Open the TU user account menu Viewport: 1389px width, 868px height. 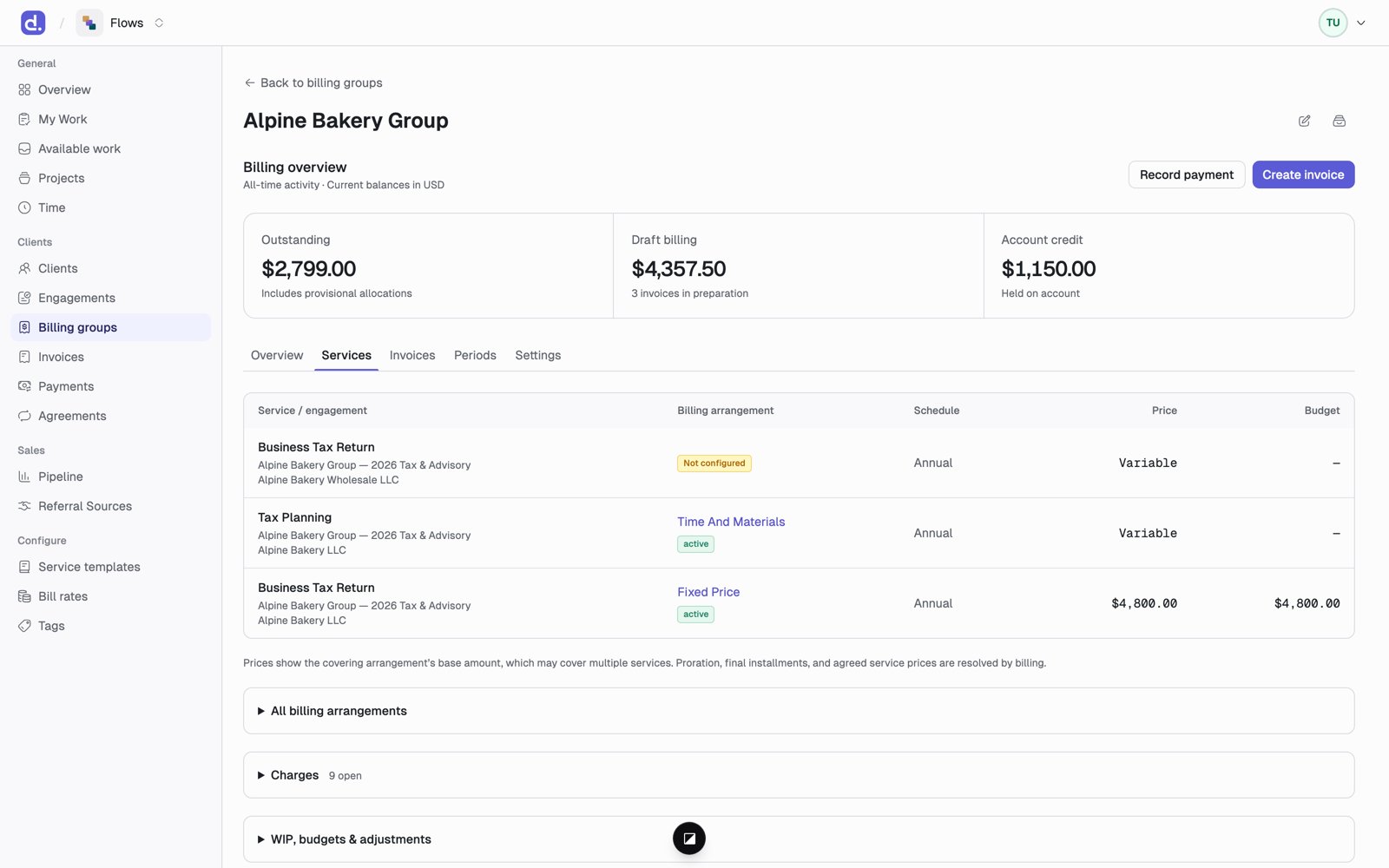point(1342,23)
